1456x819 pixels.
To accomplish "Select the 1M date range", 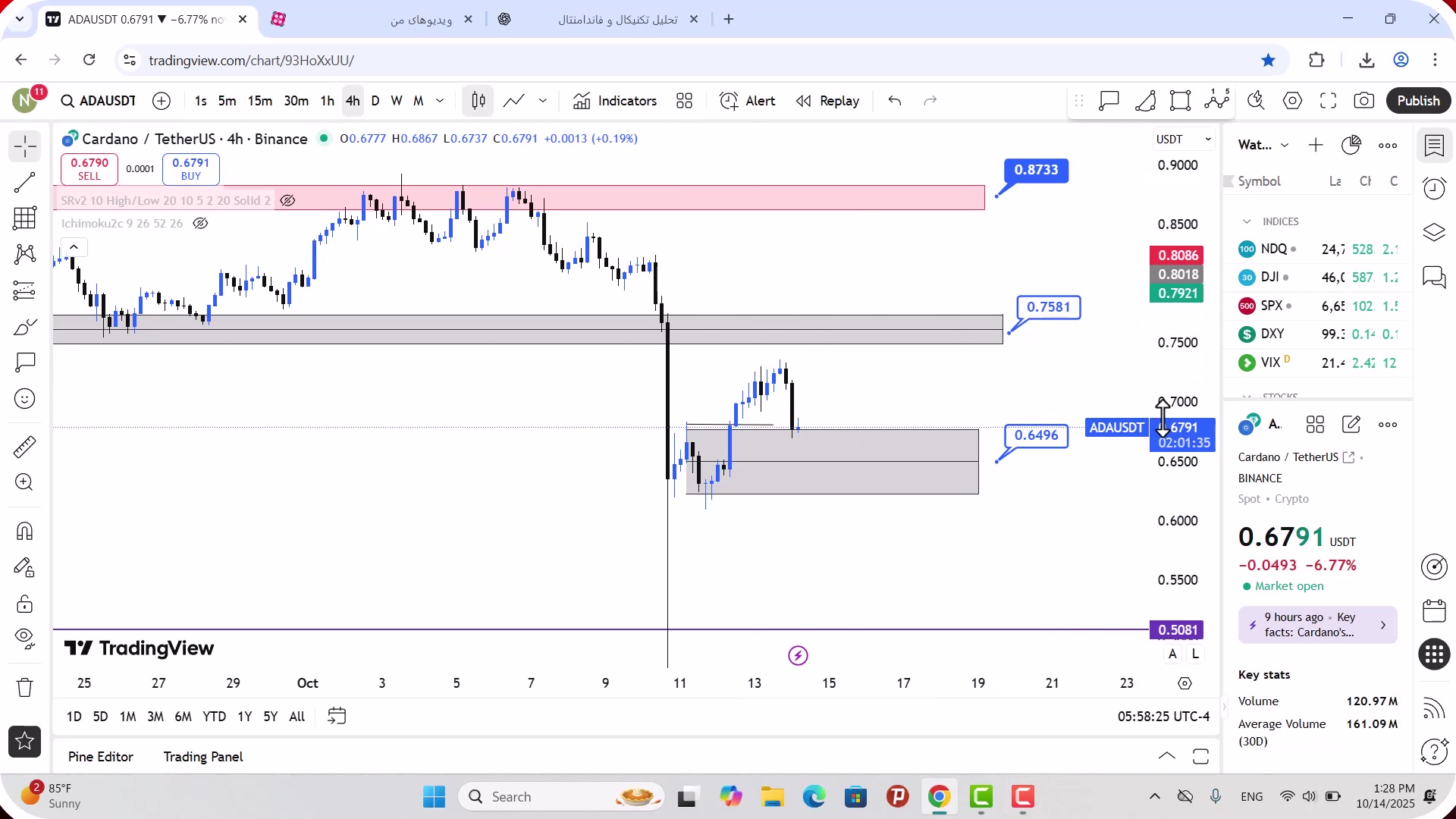I will (127, 717).
